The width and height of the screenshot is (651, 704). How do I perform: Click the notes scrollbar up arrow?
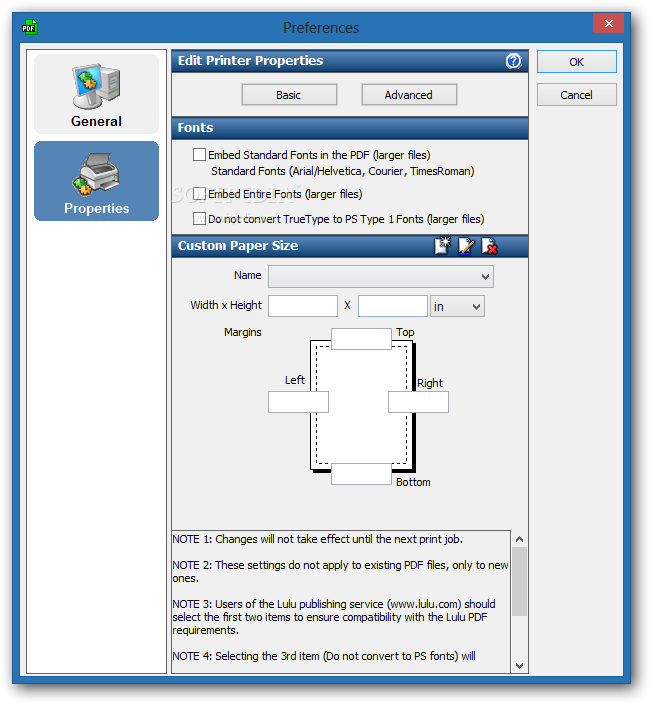519,539
